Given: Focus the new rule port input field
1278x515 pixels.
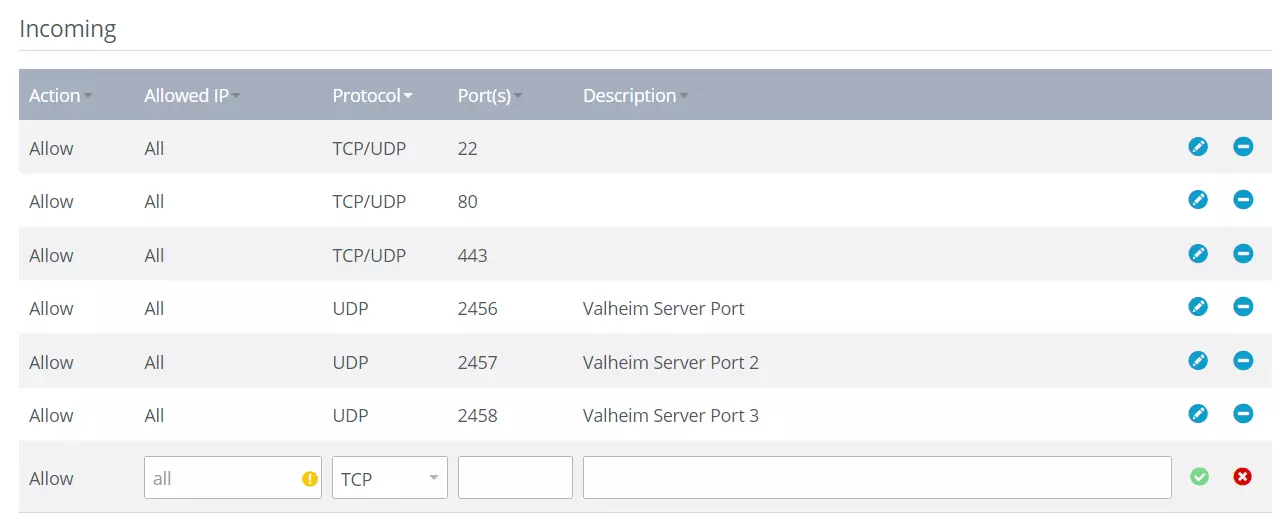Looking at the screenshot, I should click(515, 478).
